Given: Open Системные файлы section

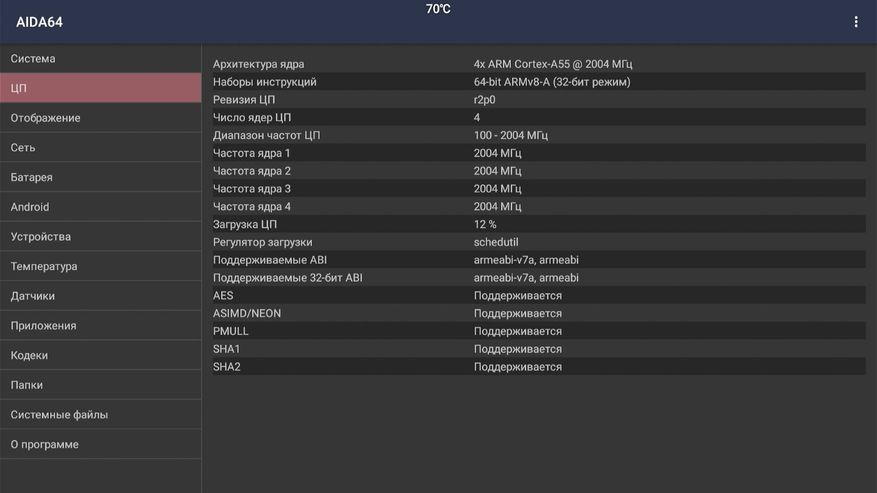Looking at the screenshot, I should coord(100,415).
